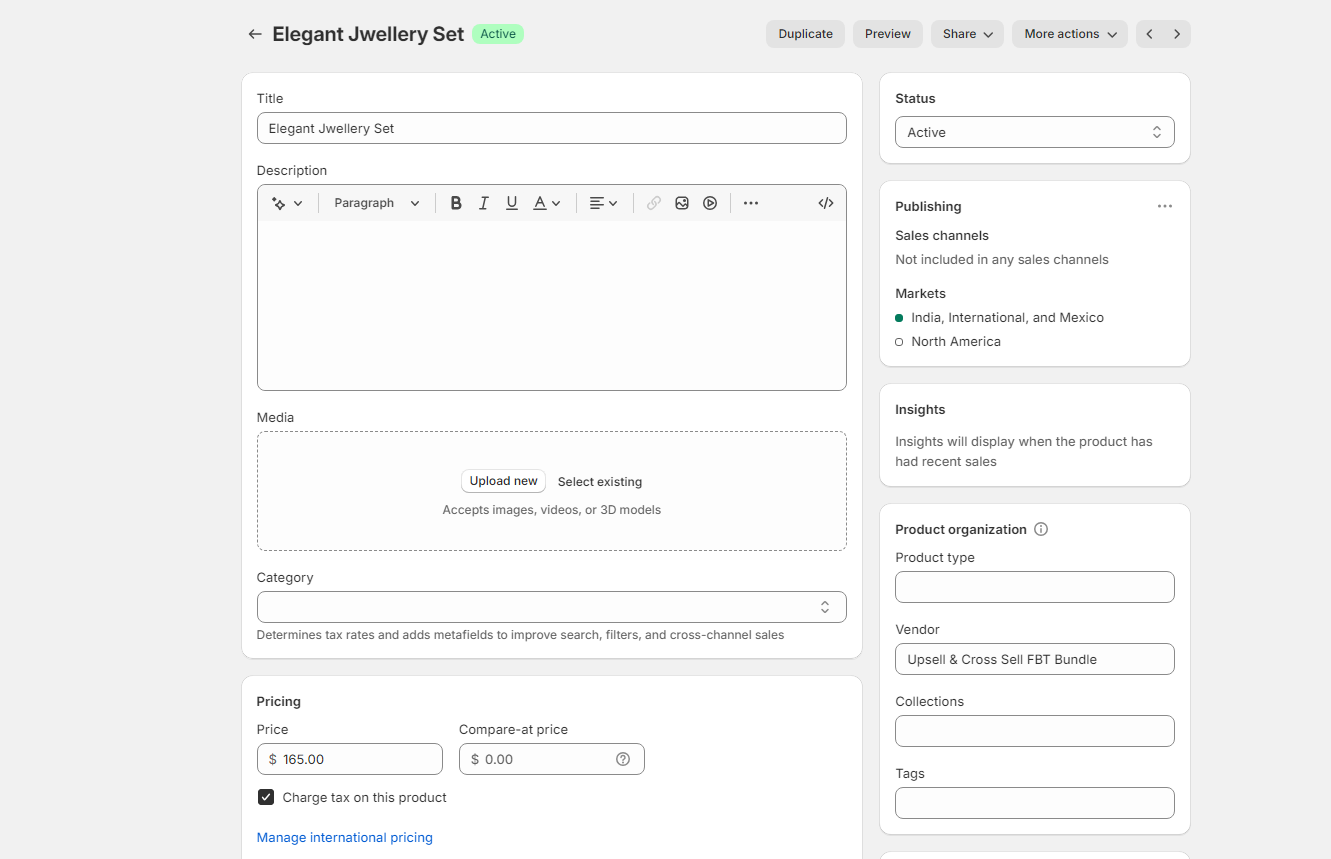Click 'India, International, and Mexico' market

click(1007, 317)
